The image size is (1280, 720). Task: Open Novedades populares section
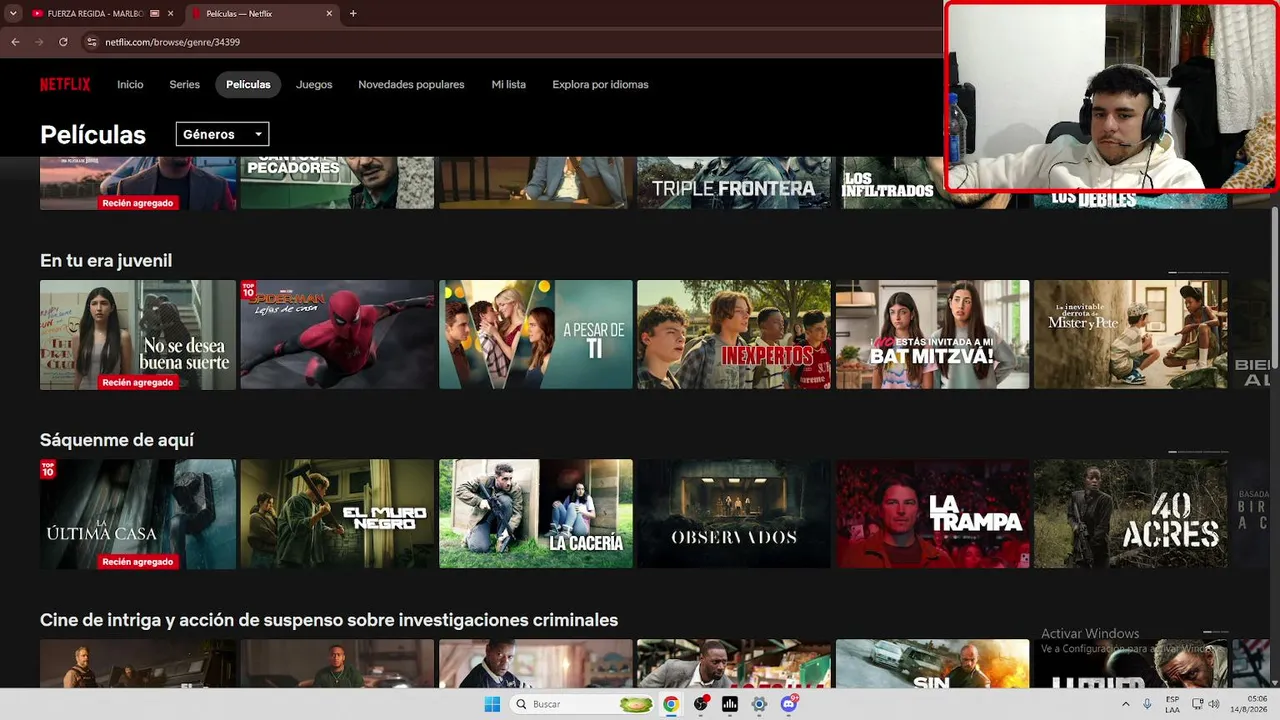(x=411, y=85)
